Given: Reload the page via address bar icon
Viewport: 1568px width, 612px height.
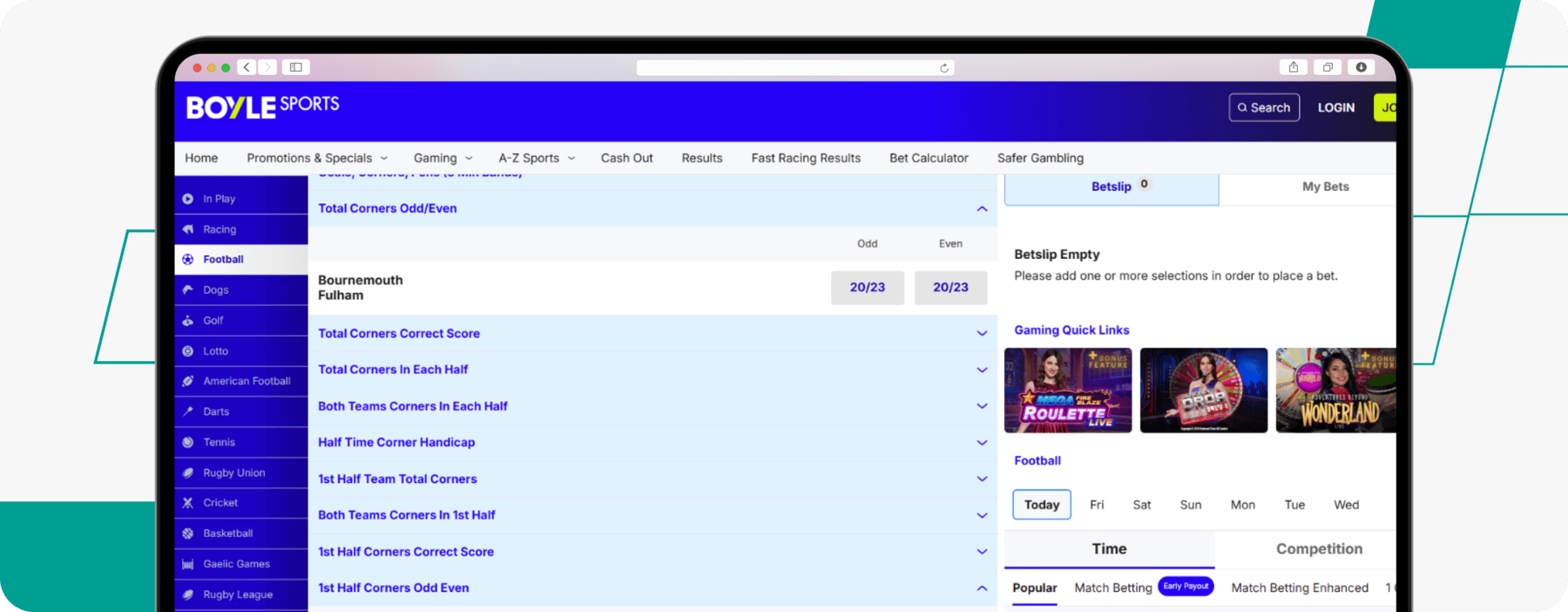Looking at the screenshot, I should pos(943,68).
